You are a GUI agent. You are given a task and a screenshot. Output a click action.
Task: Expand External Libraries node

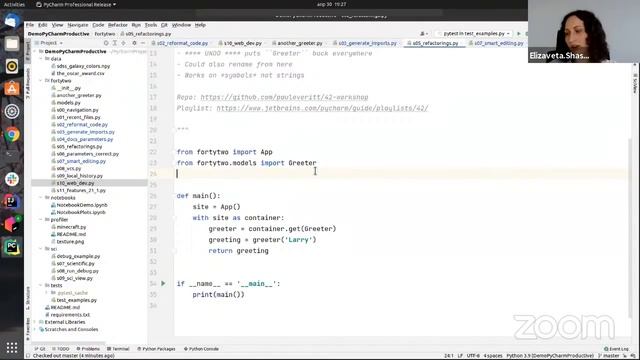35,322
